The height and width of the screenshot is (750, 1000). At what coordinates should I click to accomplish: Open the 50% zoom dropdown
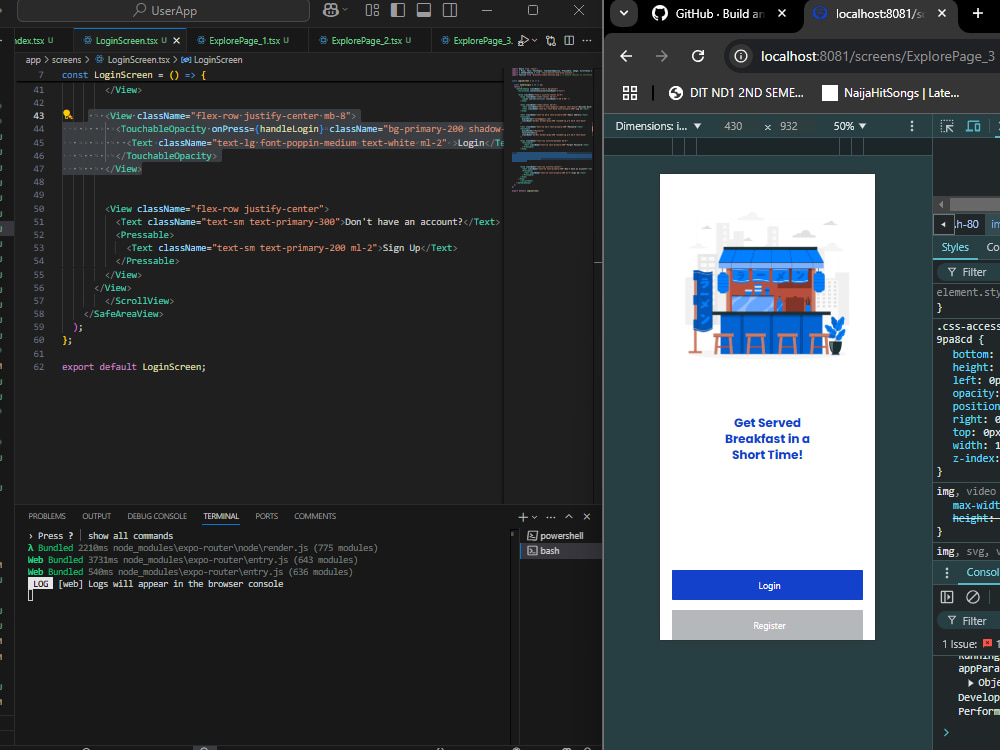(849, 126)
